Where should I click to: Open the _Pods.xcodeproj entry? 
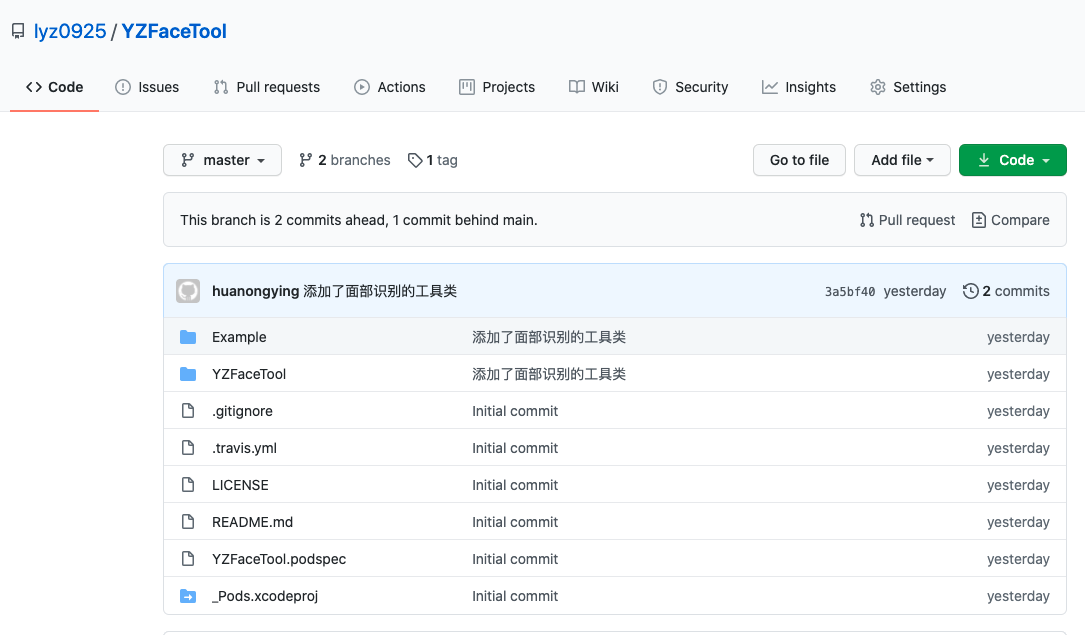coord(265,596)
